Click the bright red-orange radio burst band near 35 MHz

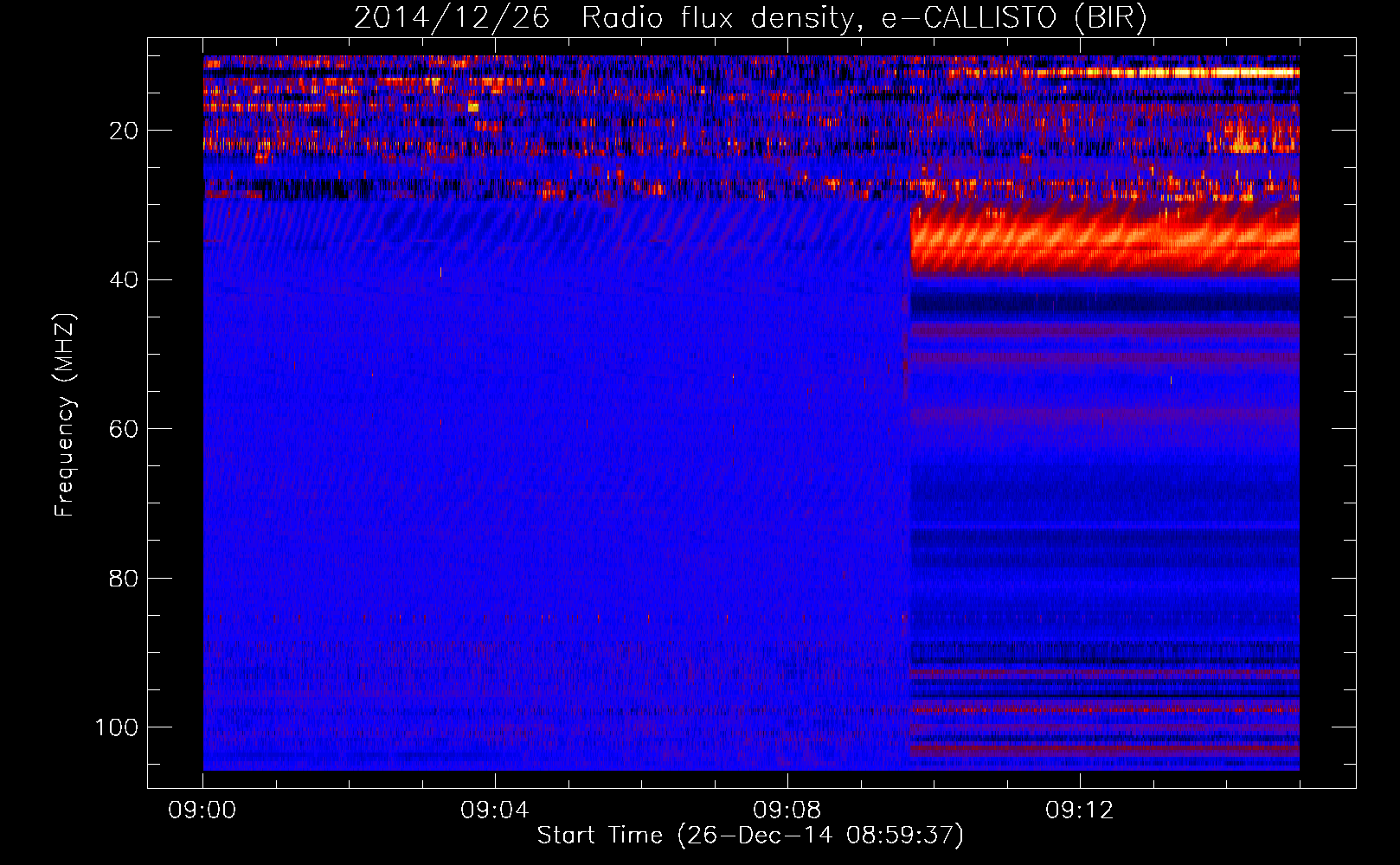[1105, 238]
